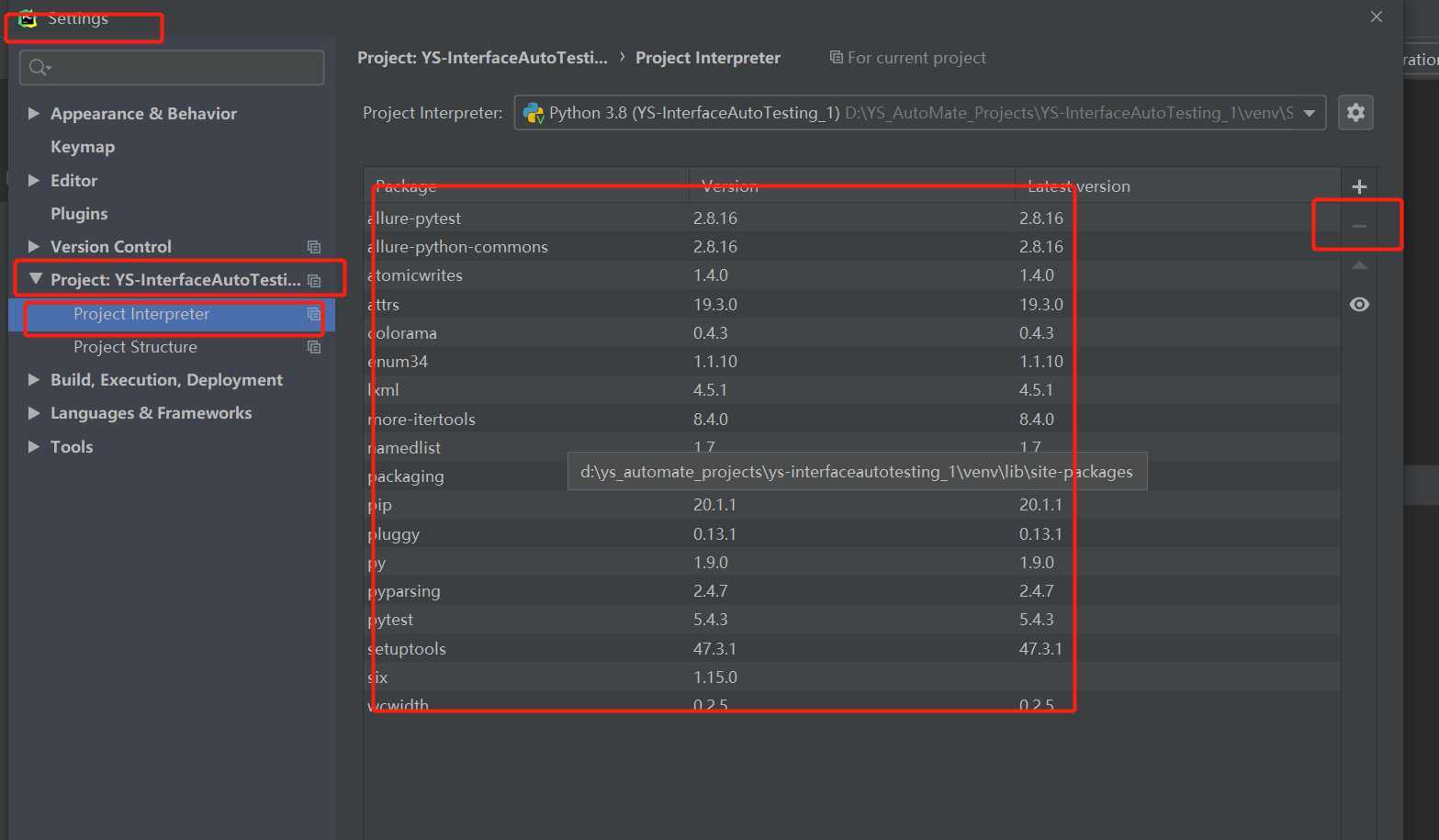Expand the Appearance & Behavior section

pyautogui.click(x=34, y=113)
